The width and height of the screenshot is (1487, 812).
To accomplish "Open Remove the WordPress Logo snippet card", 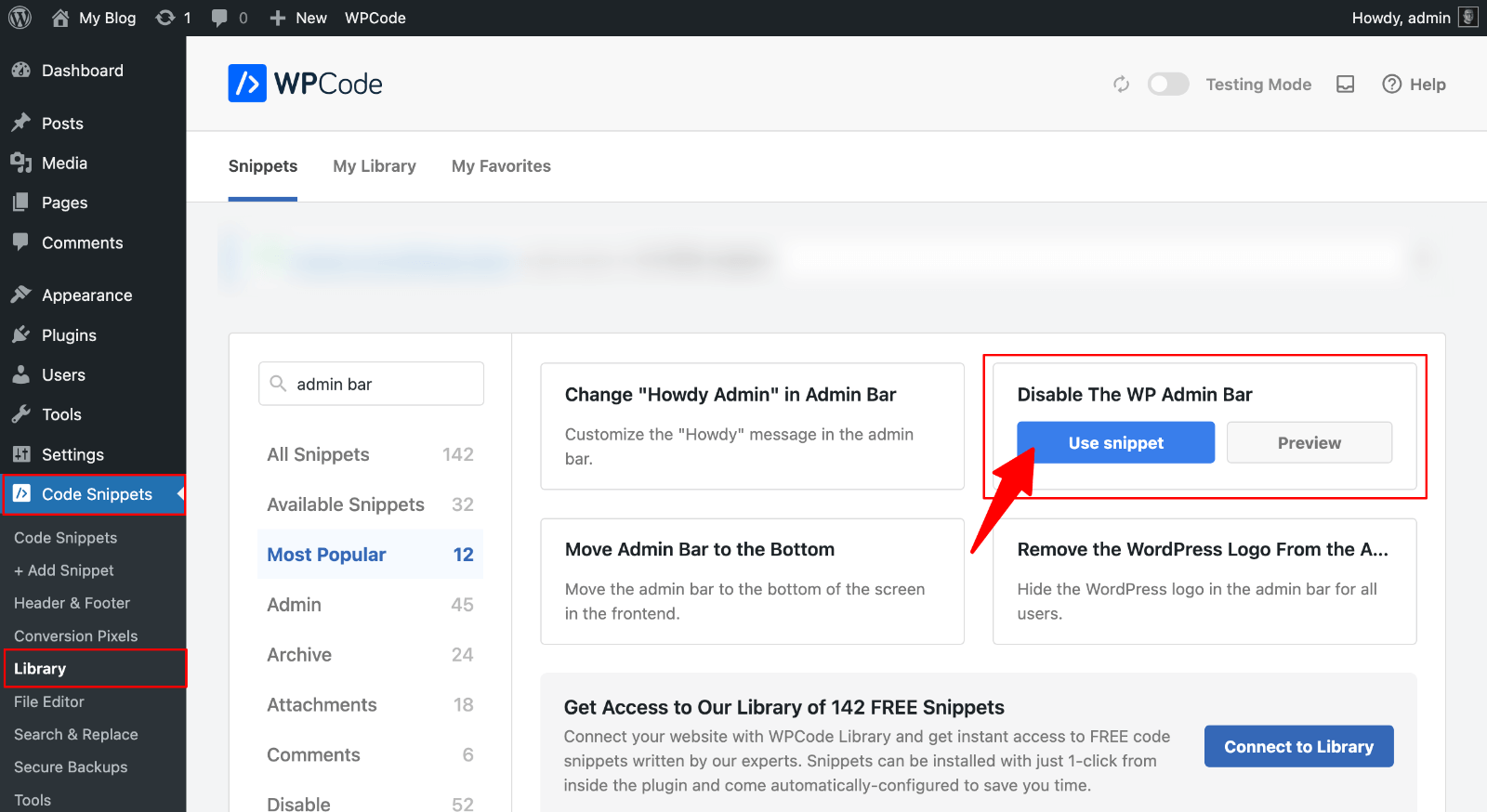I will click(x=1204, y=582).
